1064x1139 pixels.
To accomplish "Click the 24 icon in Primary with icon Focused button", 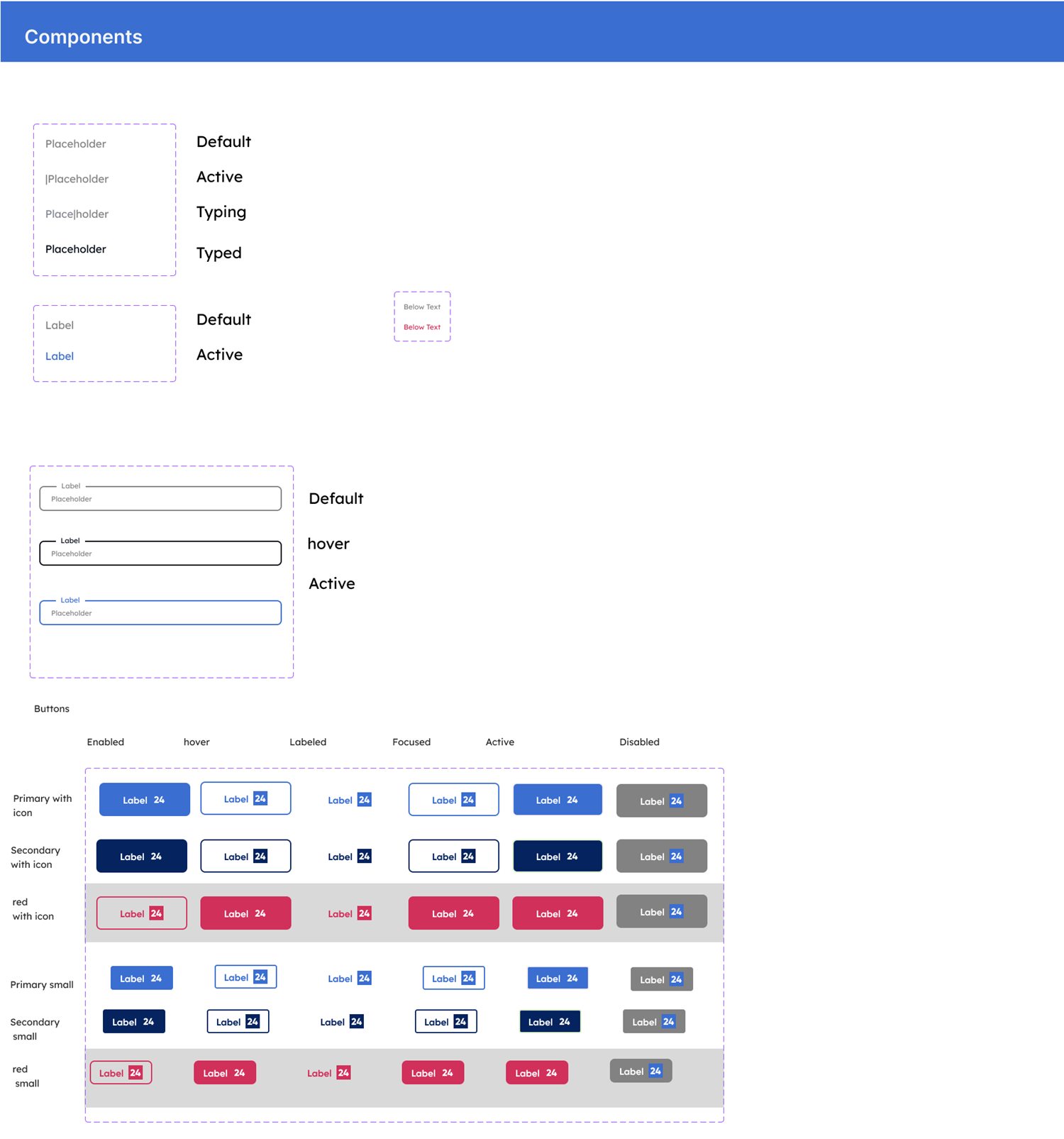I will click(468, 800).
